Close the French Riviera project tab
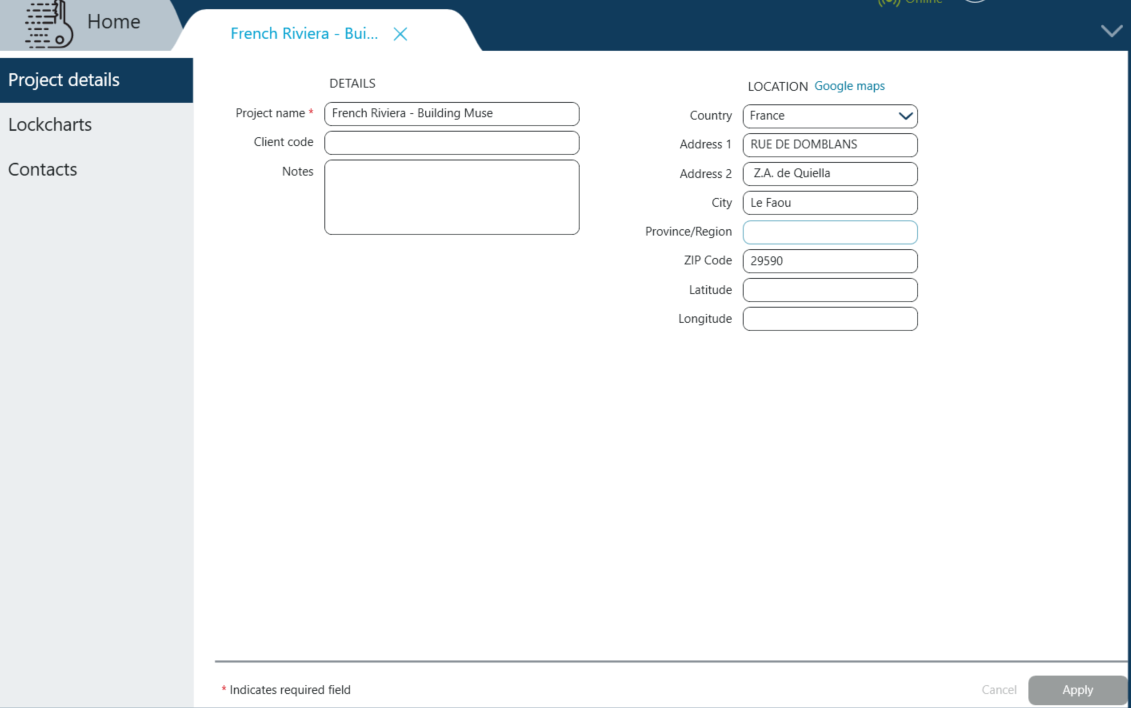The image size is (1131, 708). coord(400,34)
